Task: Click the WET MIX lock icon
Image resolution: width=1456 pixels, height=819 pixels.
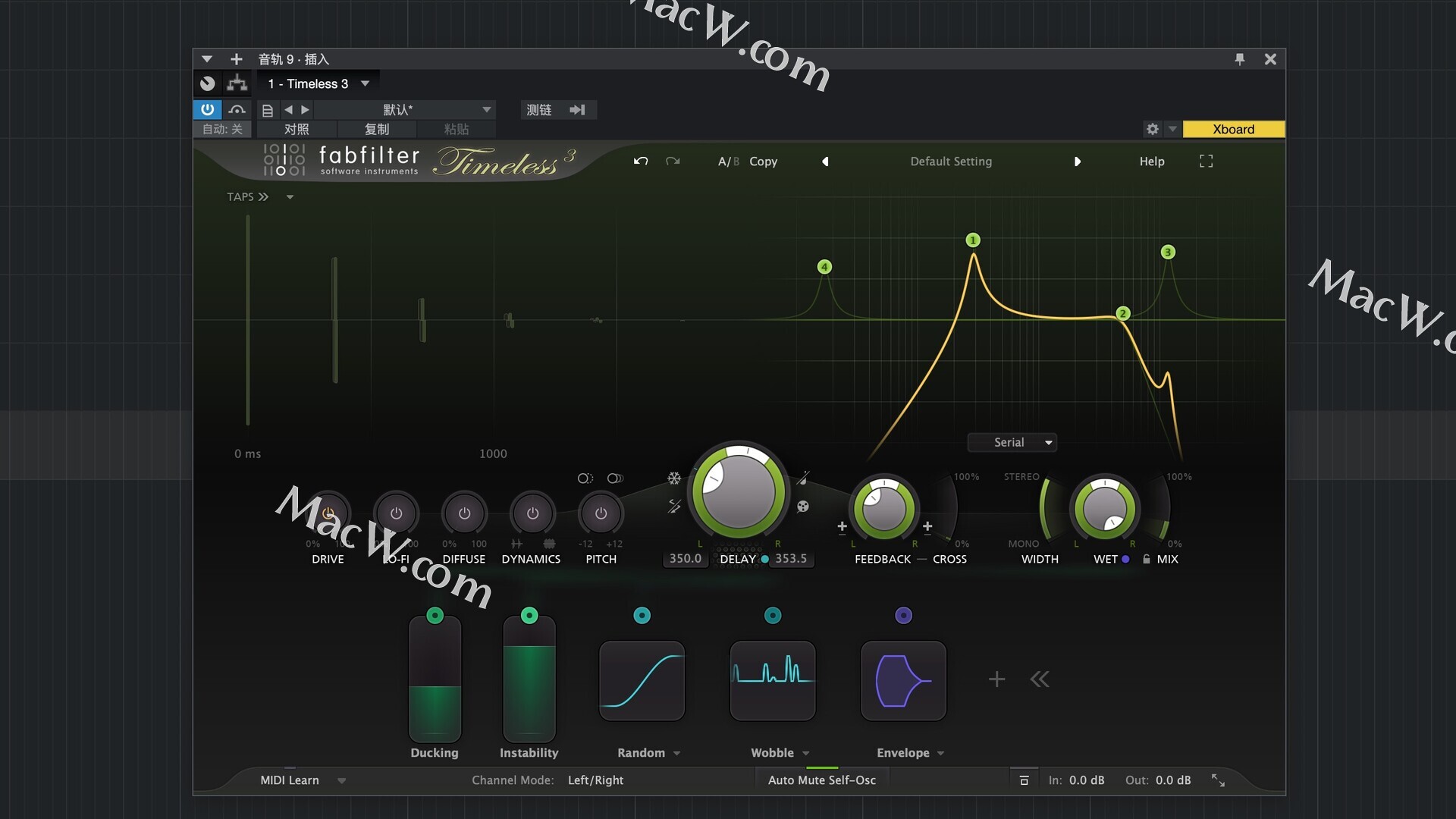Action: (1147, 559)
